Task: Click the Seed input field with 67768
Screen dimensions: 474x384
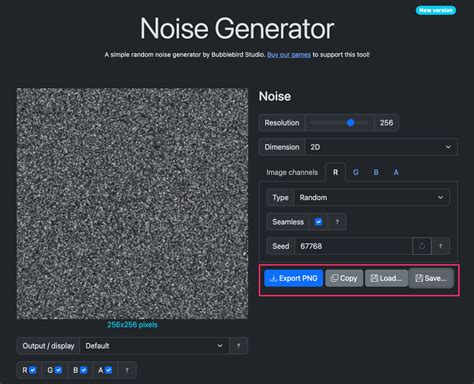Action: click(x=353, y=246)
